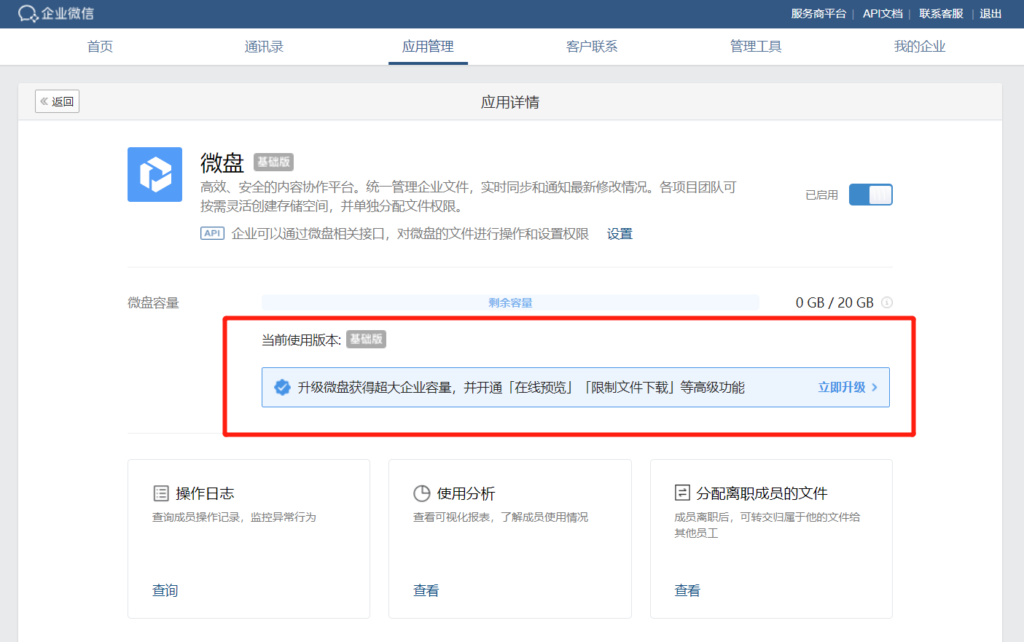Click the 微盘容量 label
The image size is (1024, 642).
153,303
